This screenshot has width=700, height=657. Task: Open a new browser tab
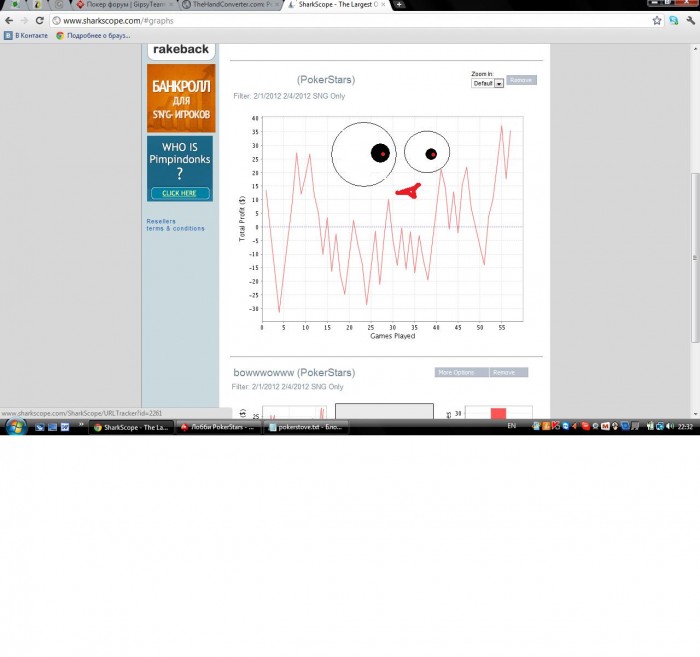[399, 4]
